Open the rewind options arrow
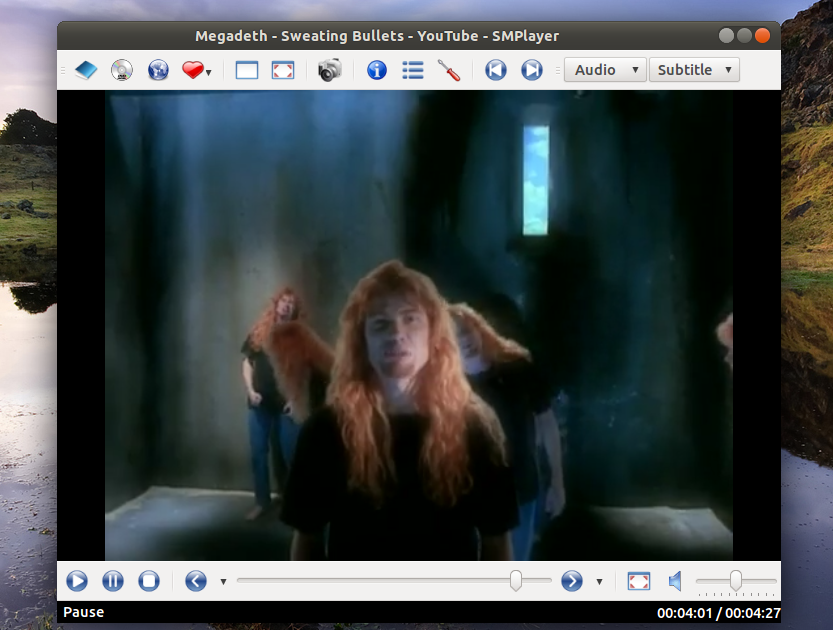The height and width of the screenshot is (630, 833). [x=222, y=581]
